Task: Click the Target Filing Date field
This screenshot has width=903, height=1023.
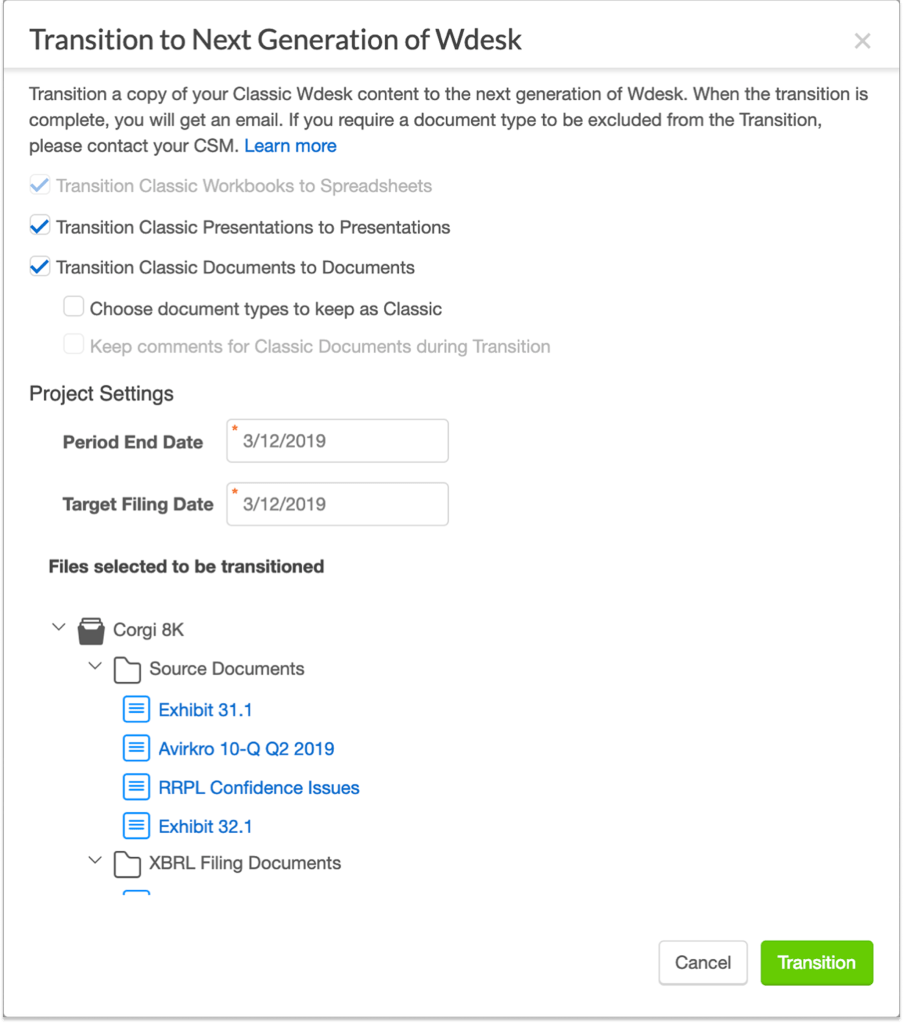Action: click(x=338, y=504)
